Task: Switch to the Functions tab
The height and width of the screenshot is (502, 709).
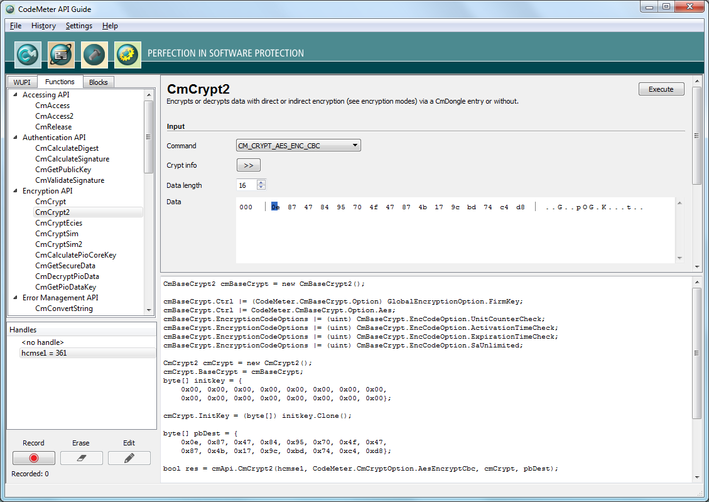Action: pos(59,81)
